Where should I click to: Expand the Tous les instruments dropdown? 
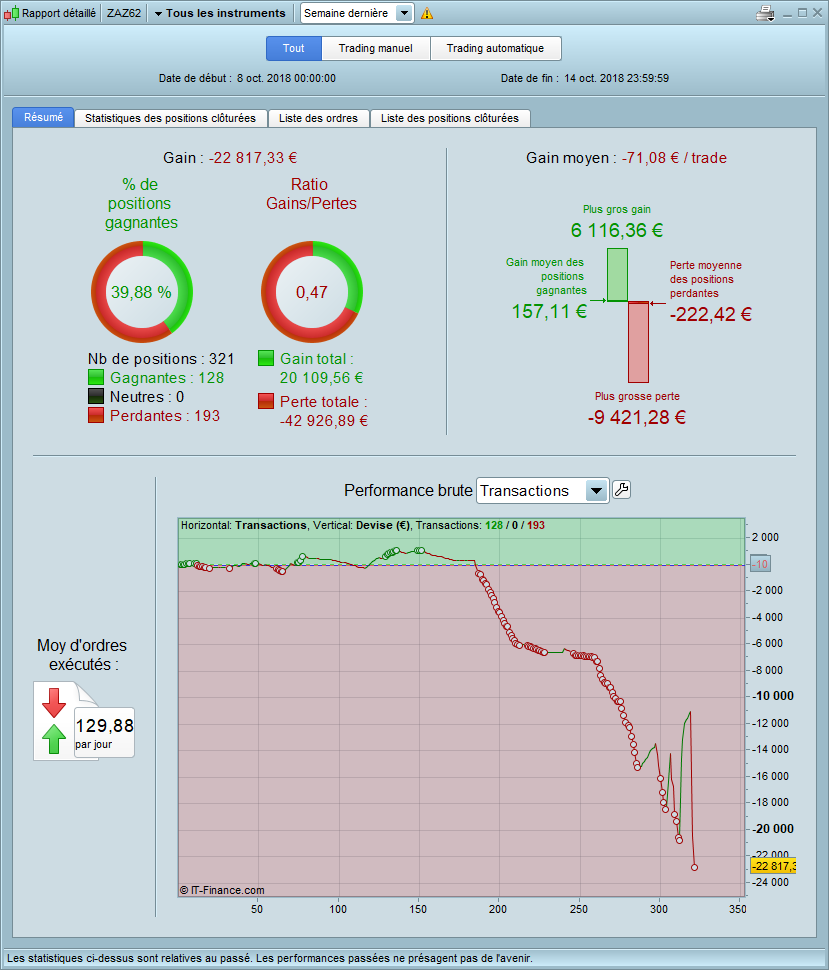(220, 13)
